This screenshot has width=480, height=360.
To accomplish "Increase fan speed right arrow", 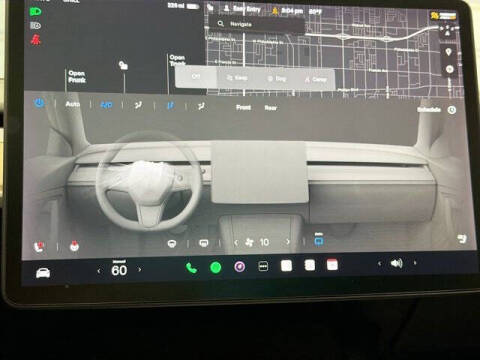I will [288, 242].
